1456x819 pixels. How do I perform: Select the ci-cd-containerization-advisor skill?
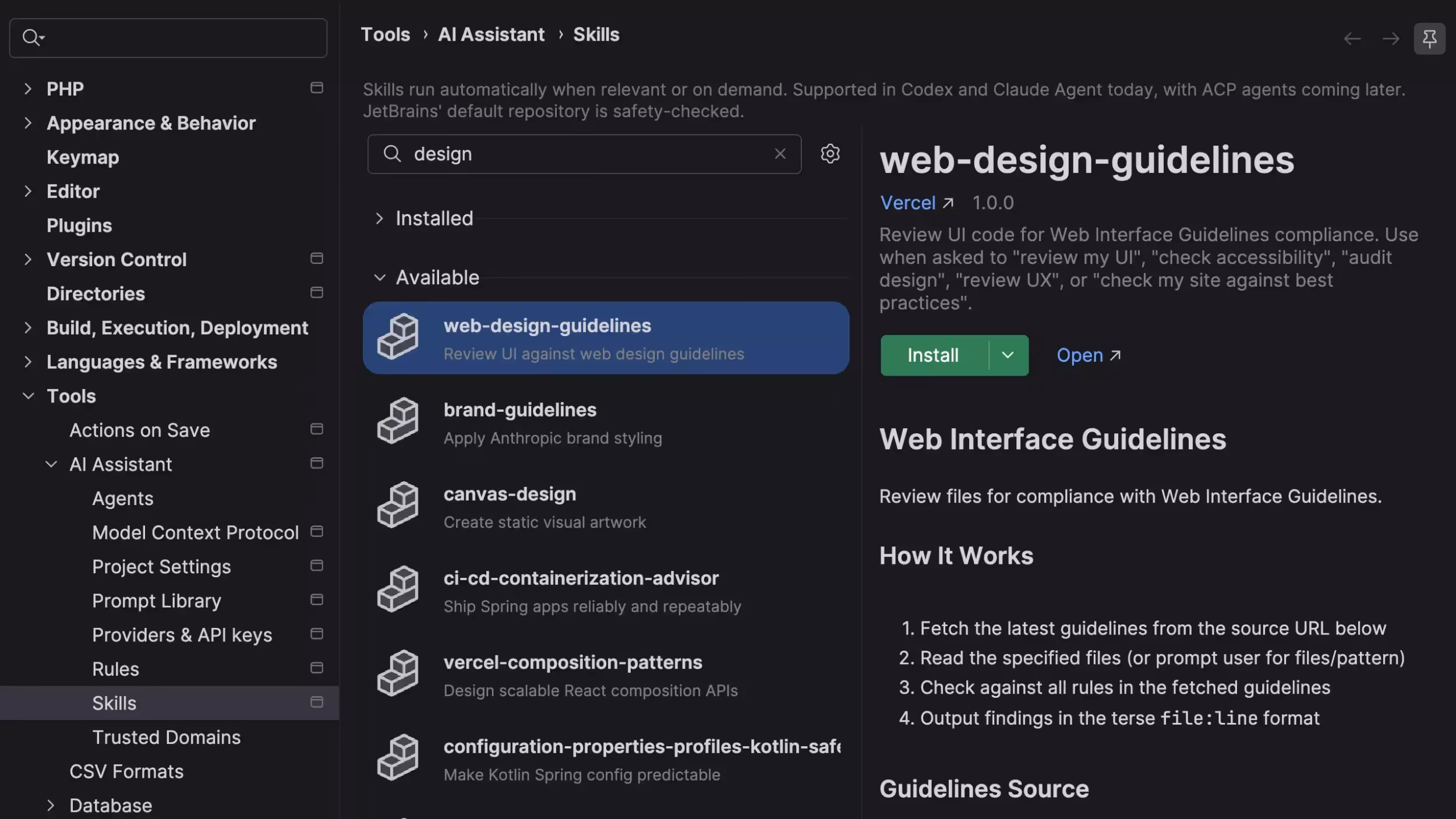point(606,590)
